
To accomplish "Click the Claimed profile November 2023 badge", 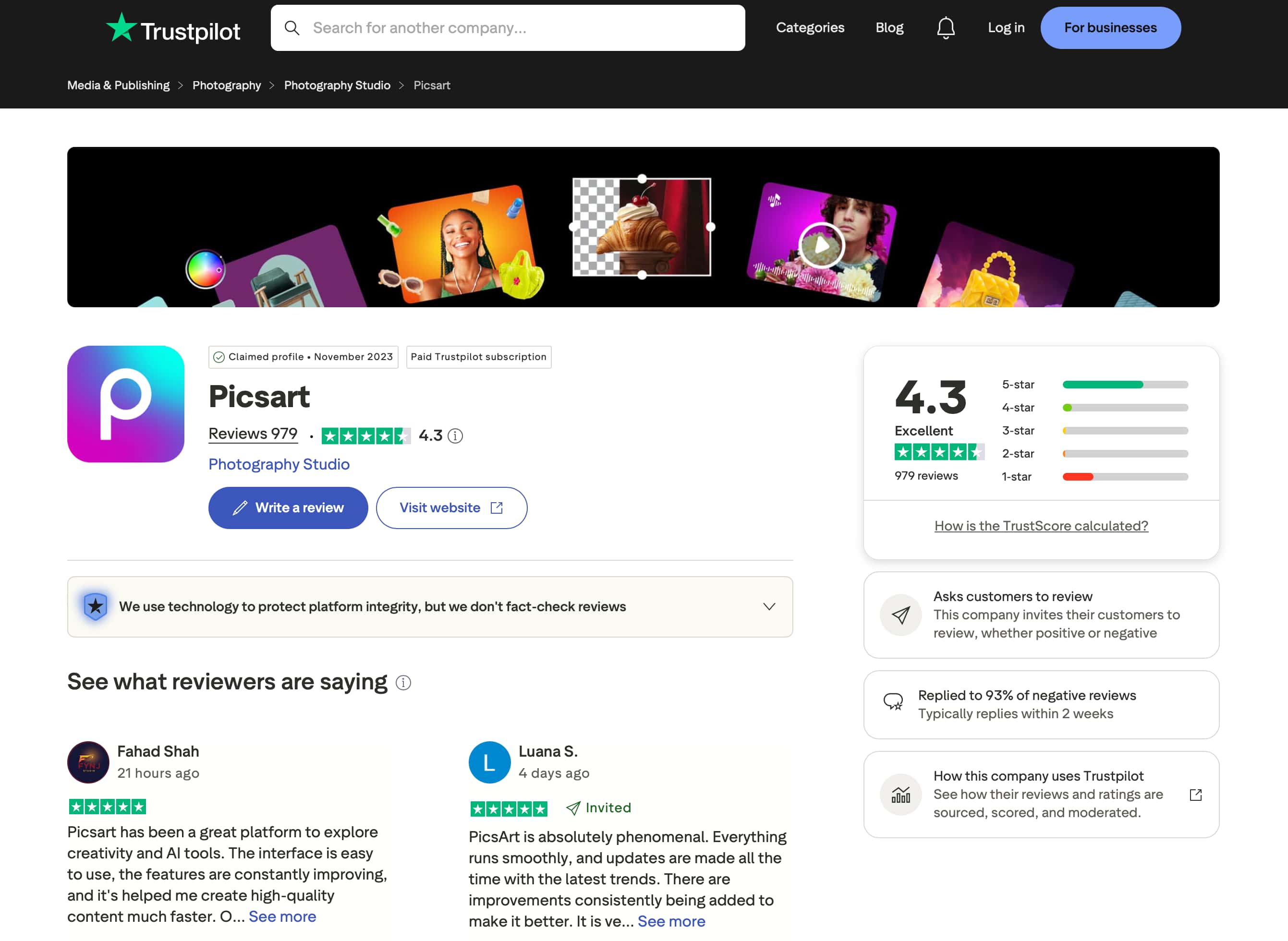I will tap(303, 357).
